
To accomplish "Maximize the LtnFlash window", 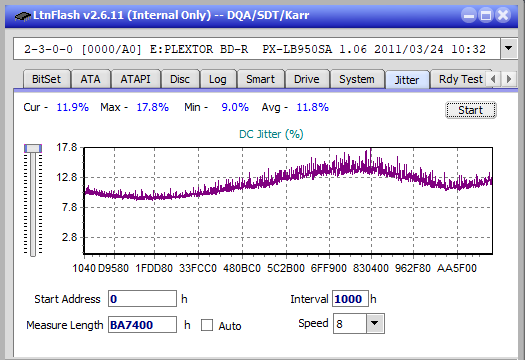I will 486,15.
